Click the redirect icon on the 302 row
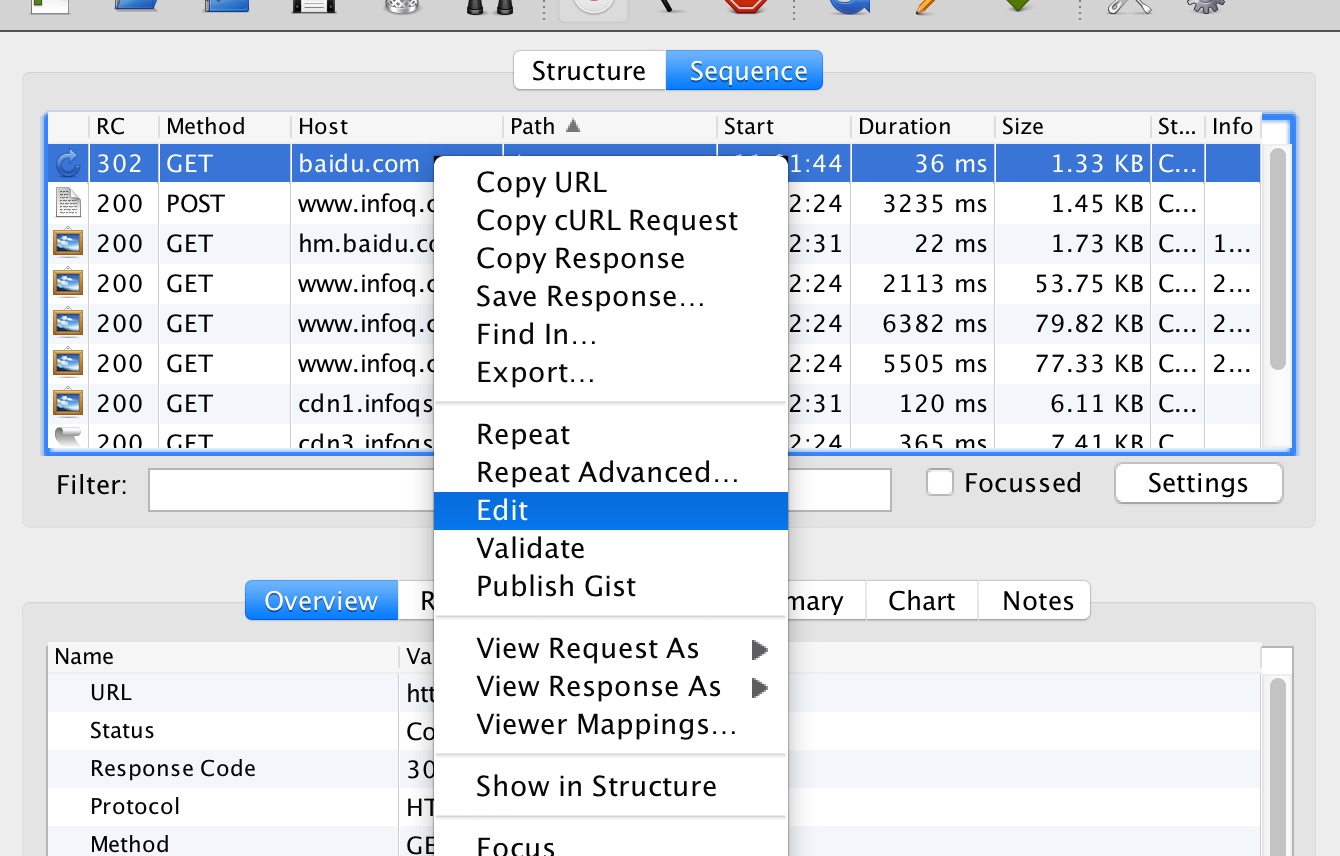Screen dimensions: 1340x856 [67, 164]
